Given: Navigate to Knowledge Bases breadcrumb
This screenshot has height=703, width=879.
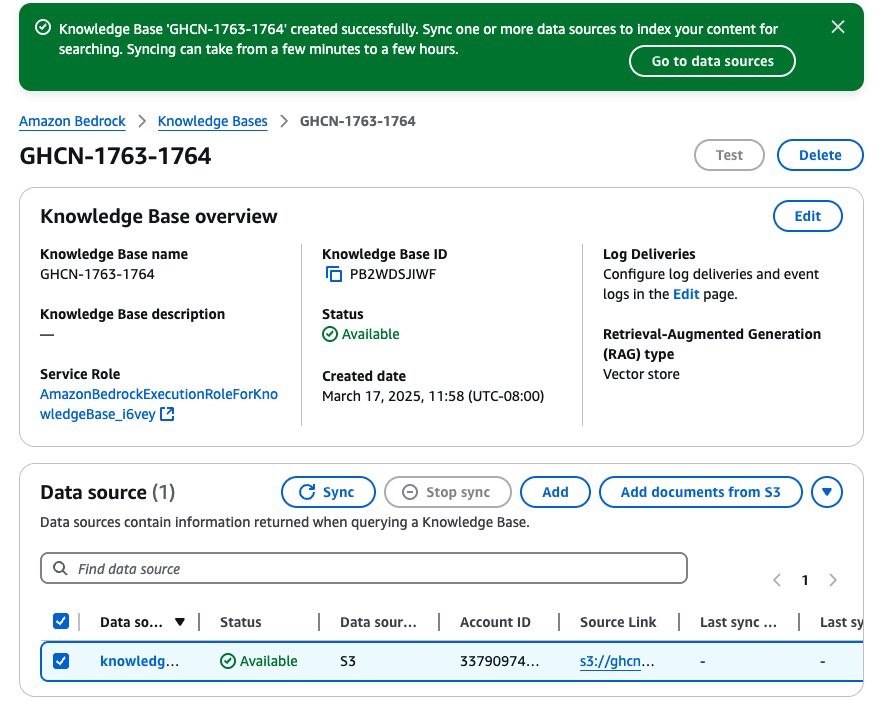Looking at the screenshot, I should pos(212,121).
